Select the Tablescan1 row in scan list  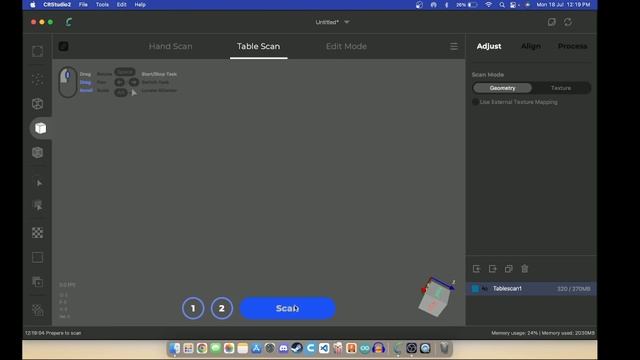pyautogui.click(x=531, y=289)
